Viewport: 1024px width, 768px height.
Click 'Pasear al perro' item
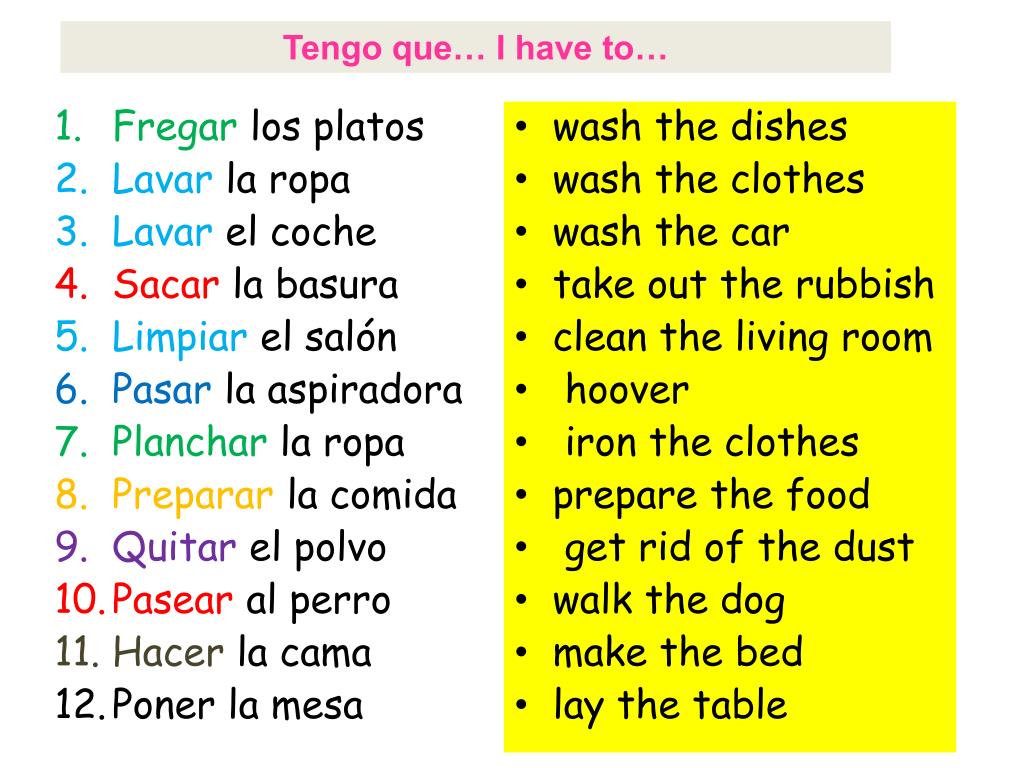tap(251, 601)
